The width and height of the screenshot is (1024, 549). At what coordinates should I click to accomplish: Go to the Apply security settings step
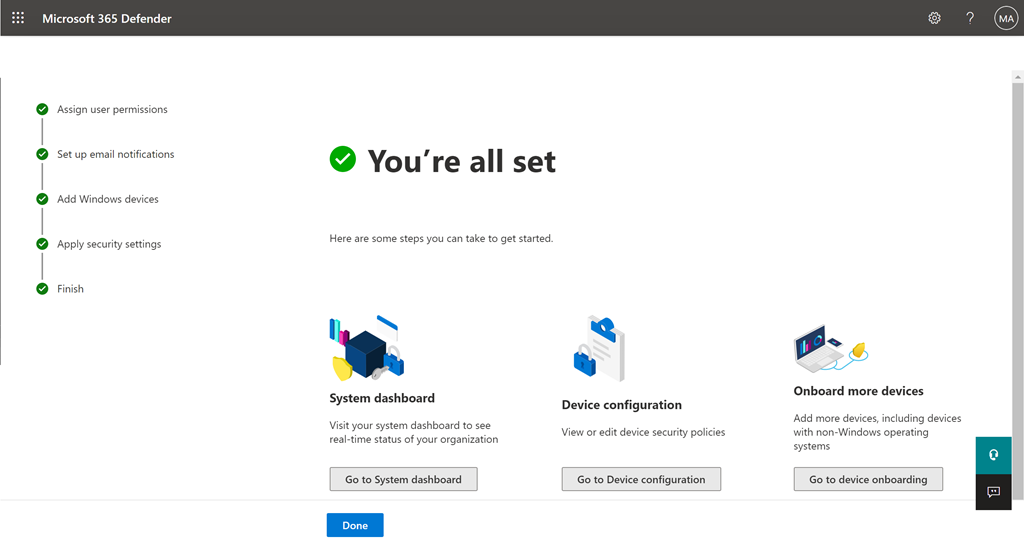108,244
